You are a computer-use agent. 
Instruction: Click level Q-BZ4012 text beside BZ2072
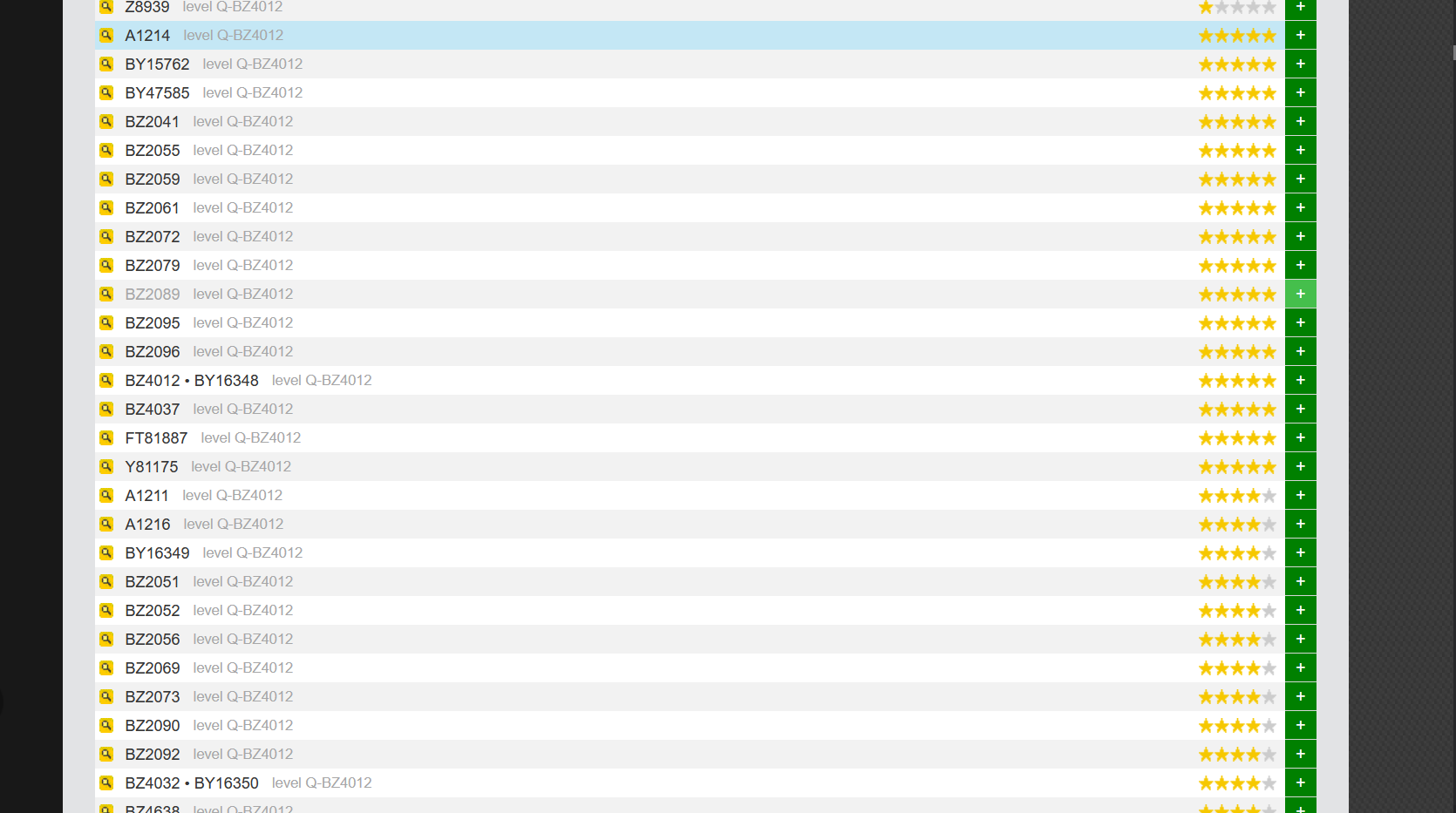click(243, 237)
